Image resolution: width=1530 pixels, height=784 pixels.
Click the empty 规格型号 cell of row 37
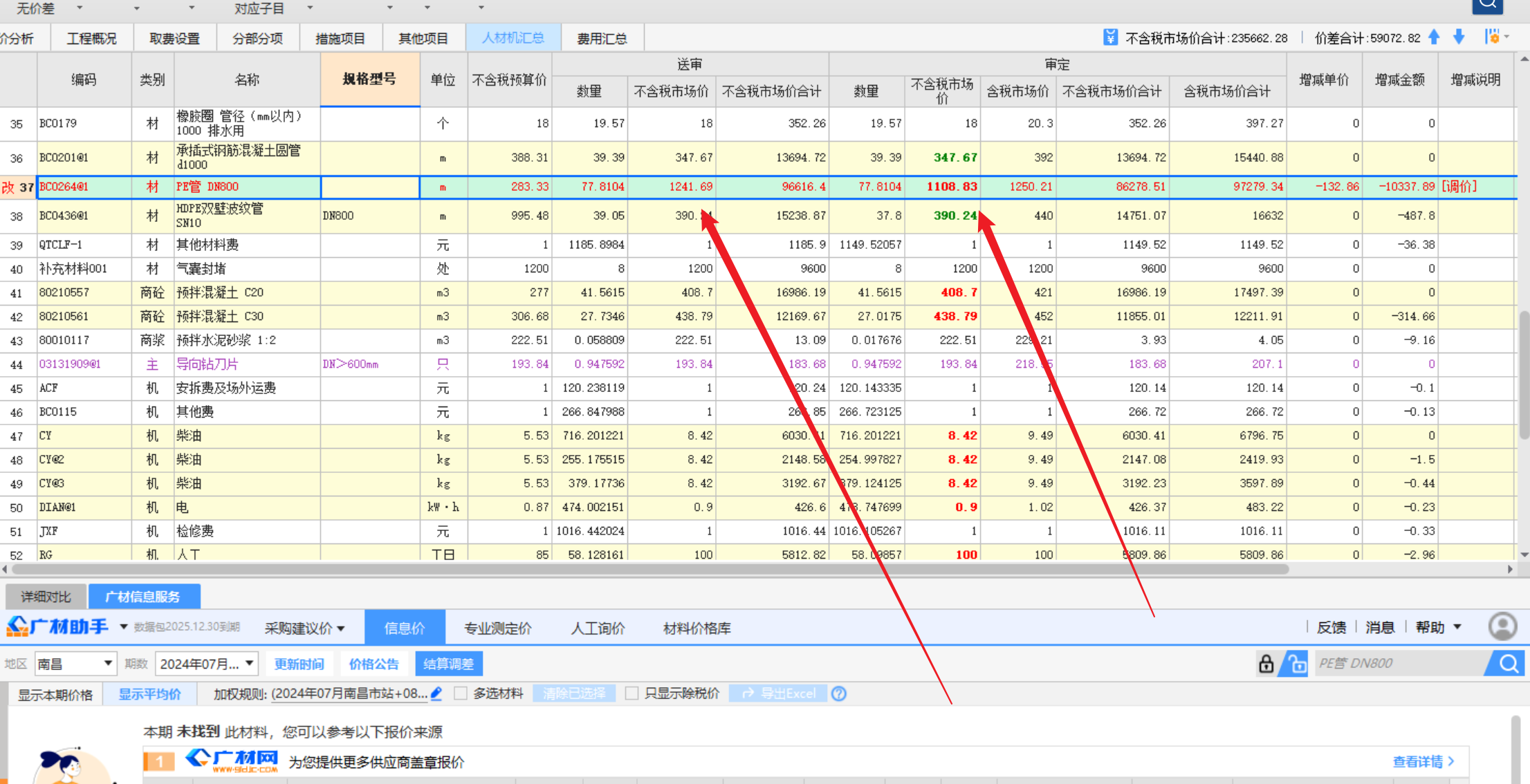click(x=370, y=187)
